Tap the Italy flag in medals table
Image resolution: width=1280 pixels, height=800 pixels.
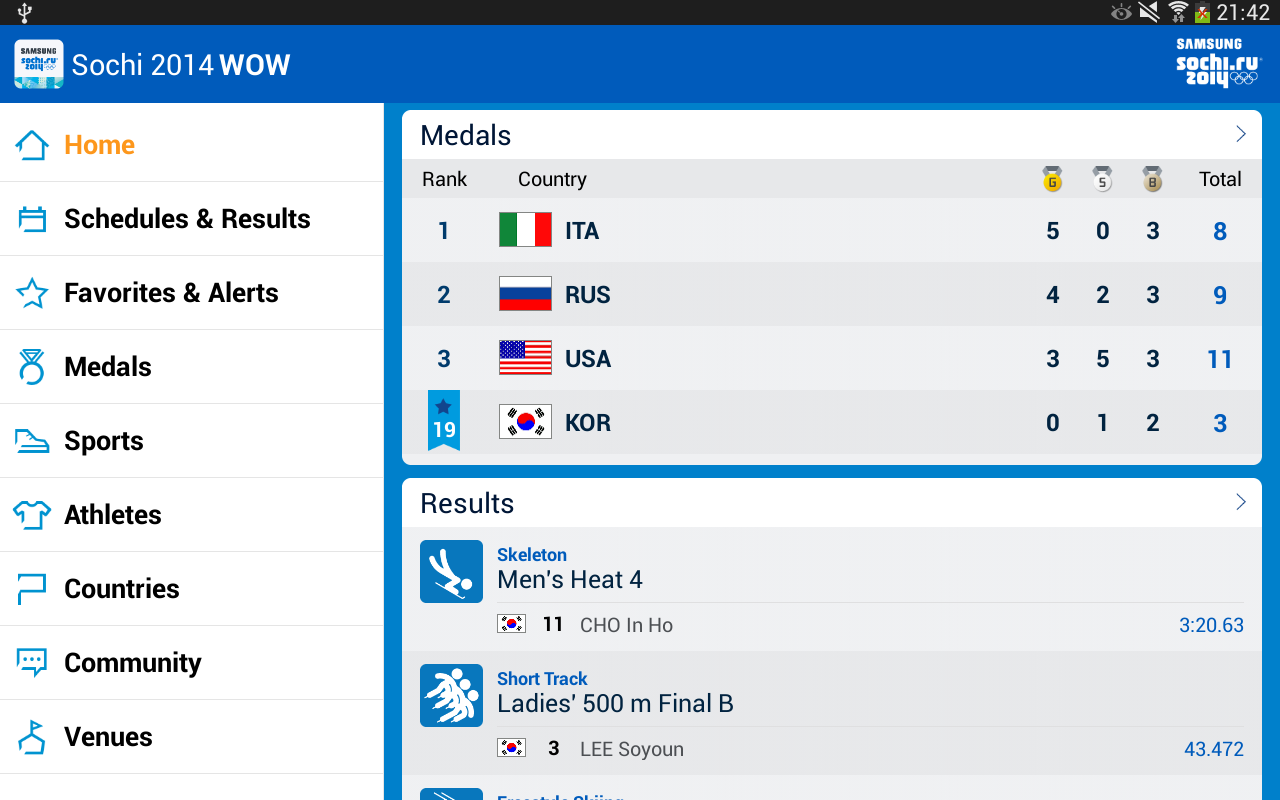click(525, 230)
